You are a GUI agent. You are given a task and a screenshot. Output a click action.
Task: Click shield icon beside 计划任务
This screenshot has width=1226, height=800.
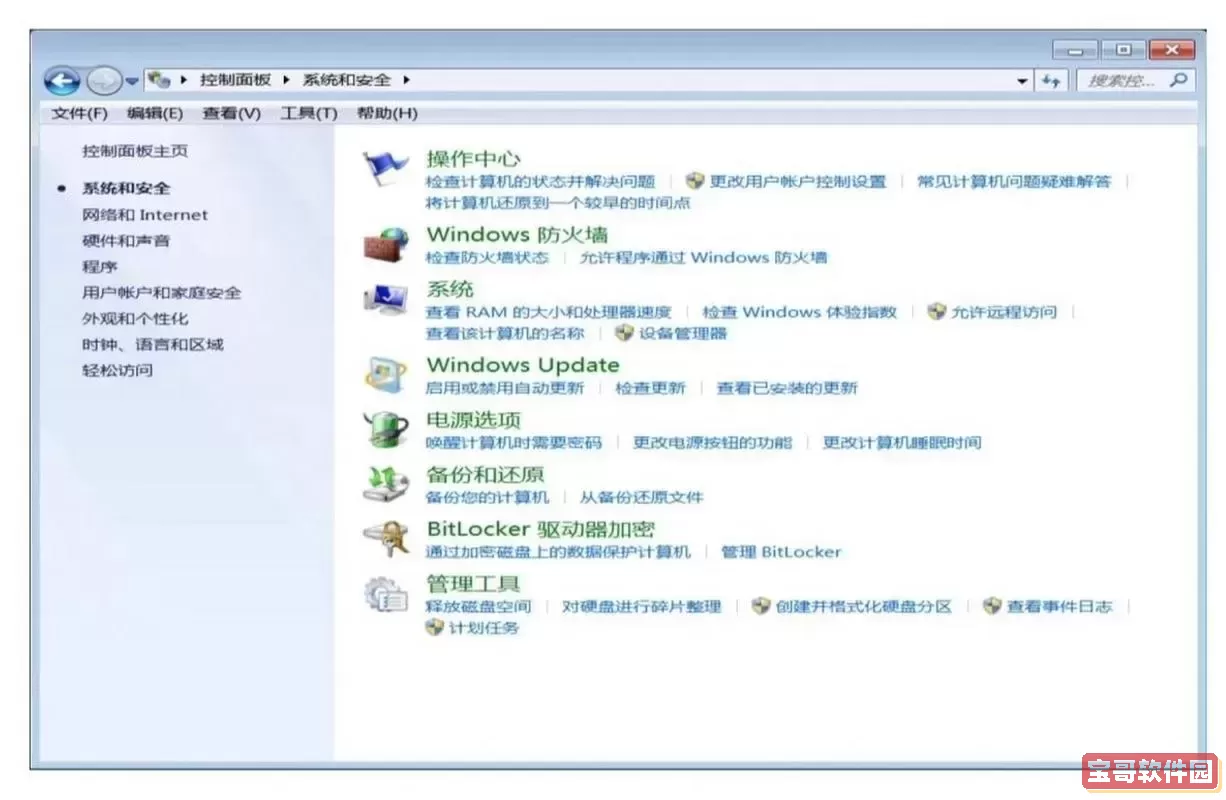pyautogui.click(x=434, y=628)
